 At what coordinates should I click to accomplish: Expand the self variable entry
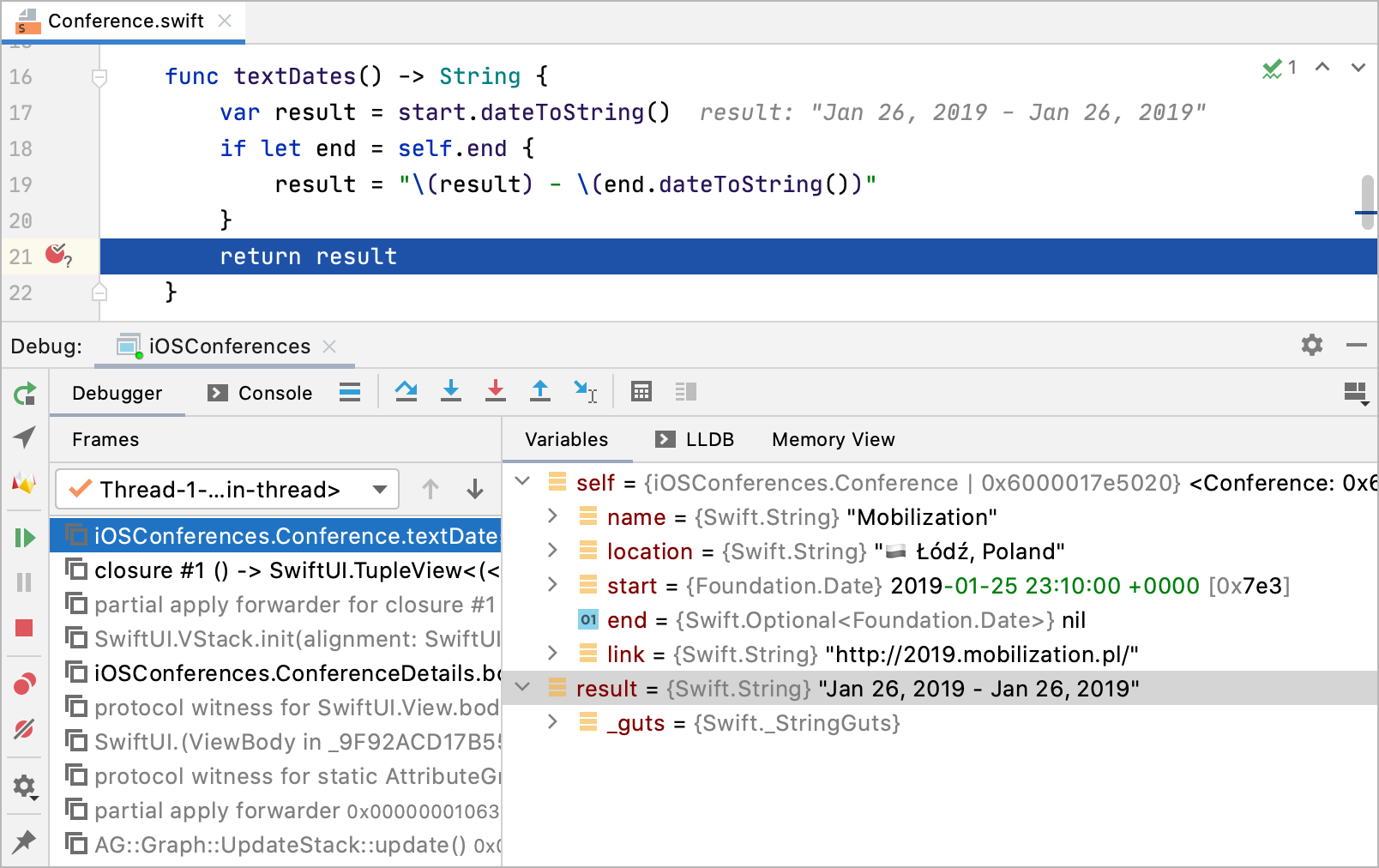523,482
